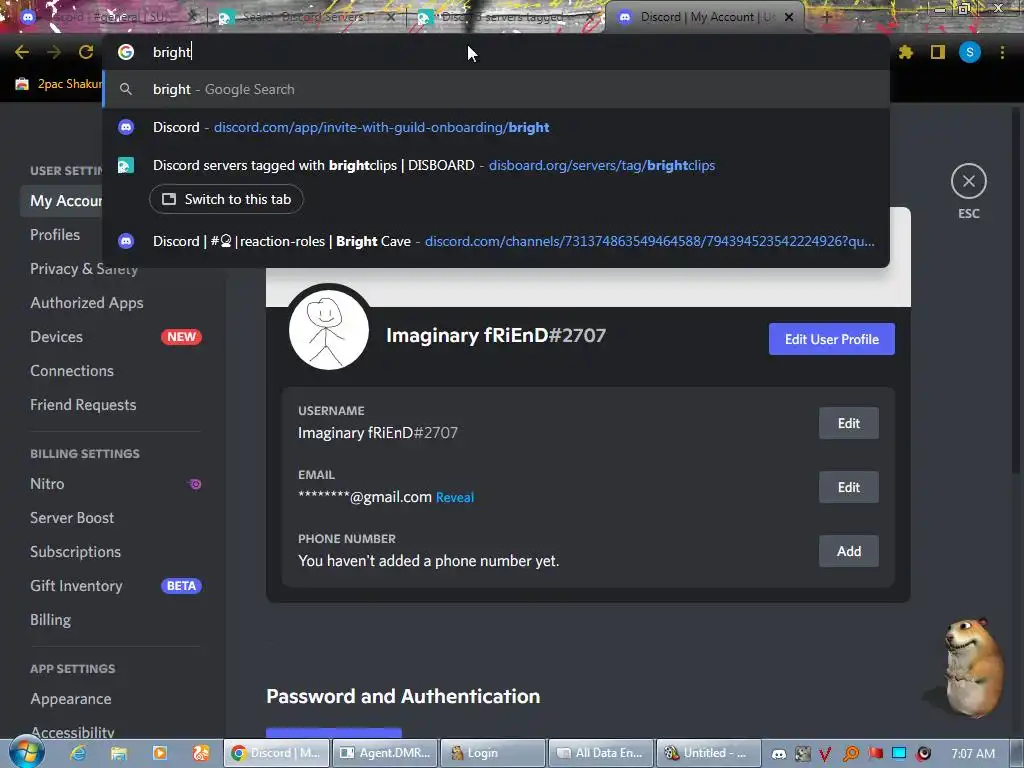This screenshot has width=1024, height=768.
Task: Open Windows Media Player taskbar icon
Action: tap(160, 753)
